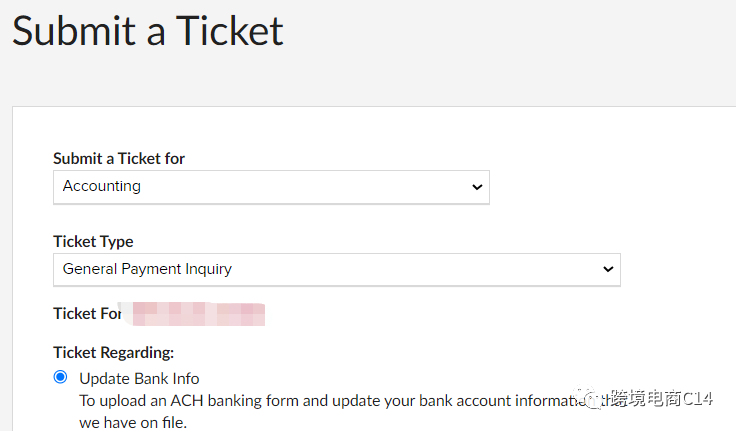Open the Accounting department dropdown

[x=270, y=187]
